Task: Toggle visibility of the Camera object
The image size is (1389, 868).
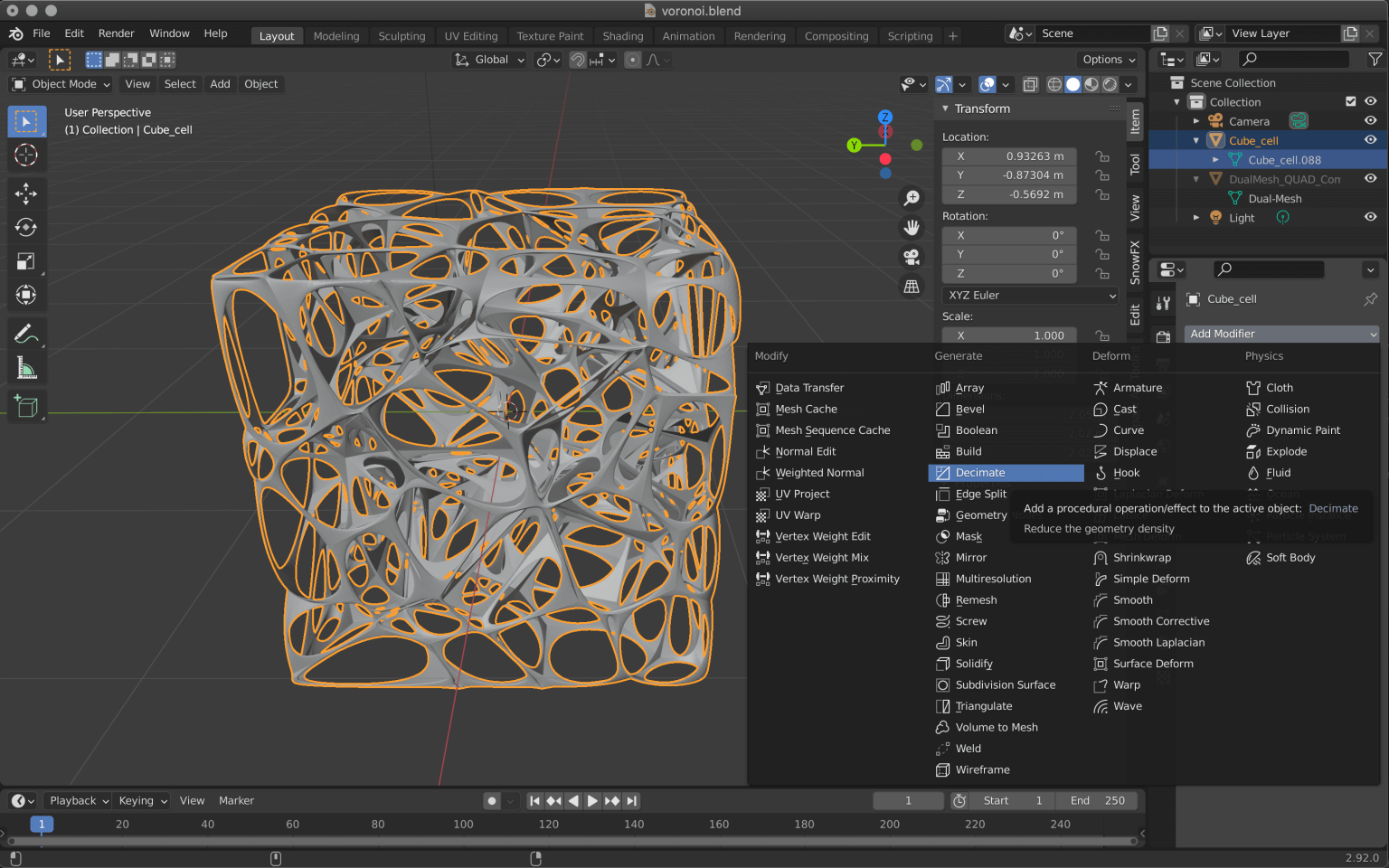Action: (1370, 120)
